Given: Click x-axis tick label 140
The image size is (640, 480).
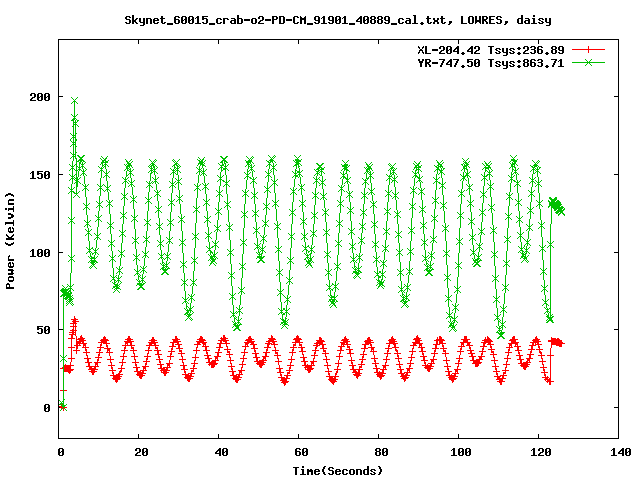Looking at the screenshot, I should [x=620, y=452].
